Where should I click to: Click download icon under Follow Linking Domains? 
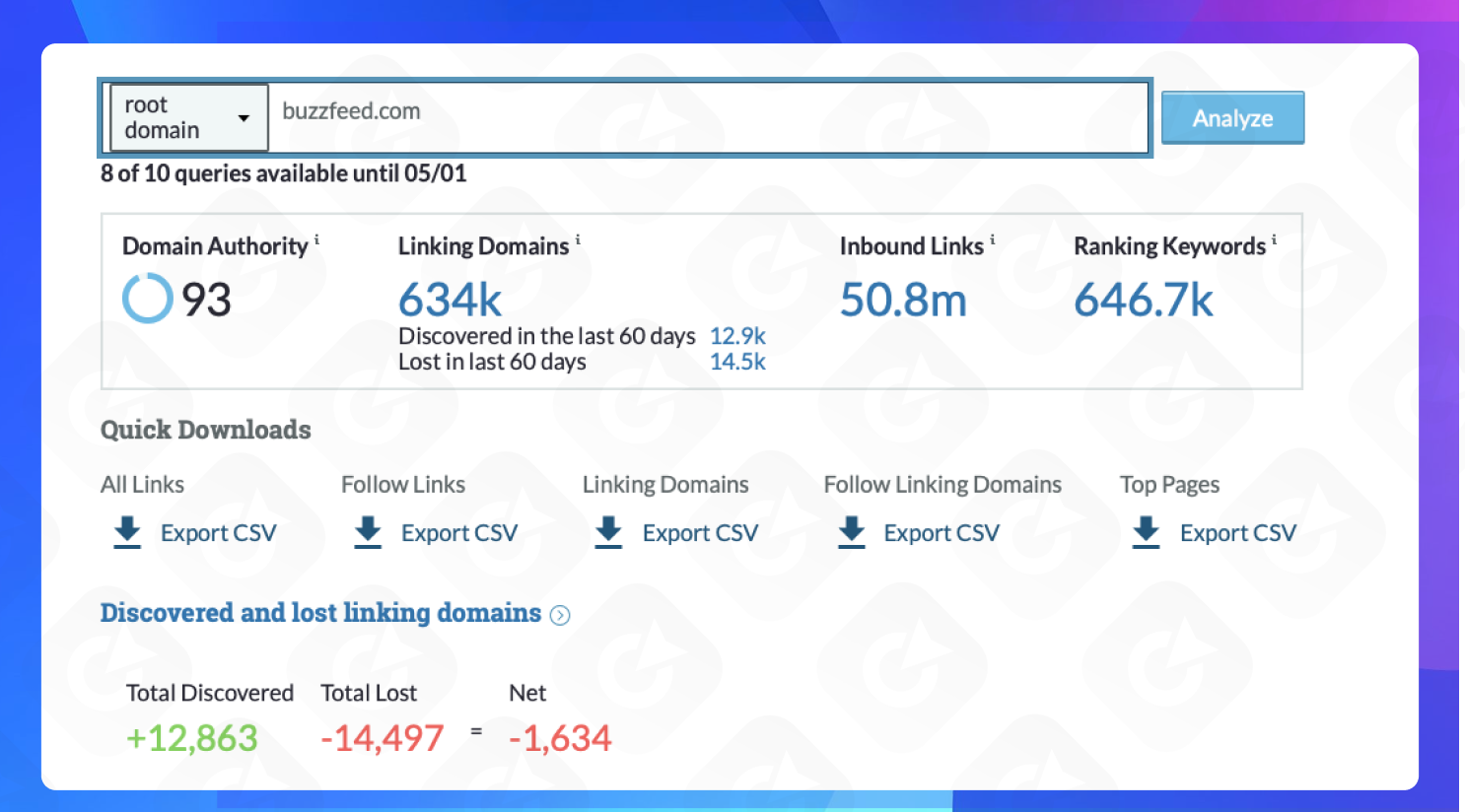point(852,532)
